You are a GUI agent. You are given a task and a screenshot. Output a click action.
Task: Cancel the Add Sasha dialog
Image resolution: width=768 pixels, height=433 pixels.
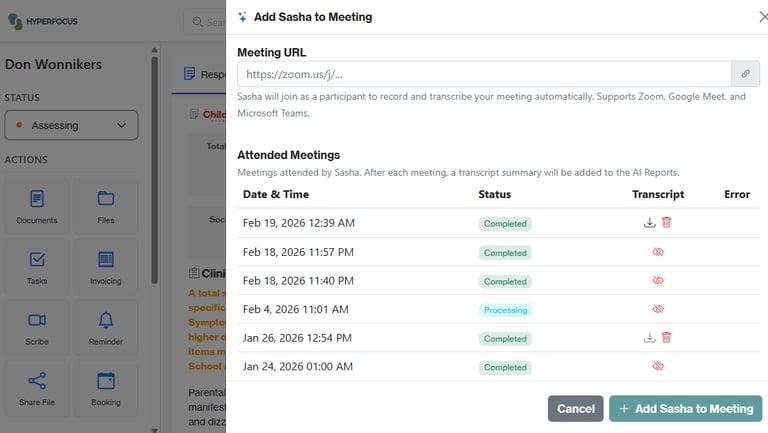click(x=575, y=408)
